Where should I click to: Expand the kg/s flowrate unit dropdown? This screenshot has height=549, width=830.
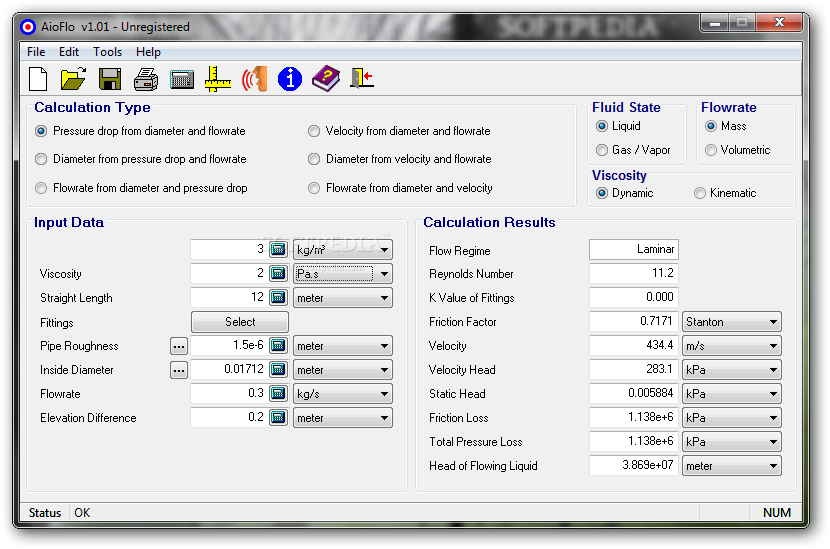pos(343,393)
